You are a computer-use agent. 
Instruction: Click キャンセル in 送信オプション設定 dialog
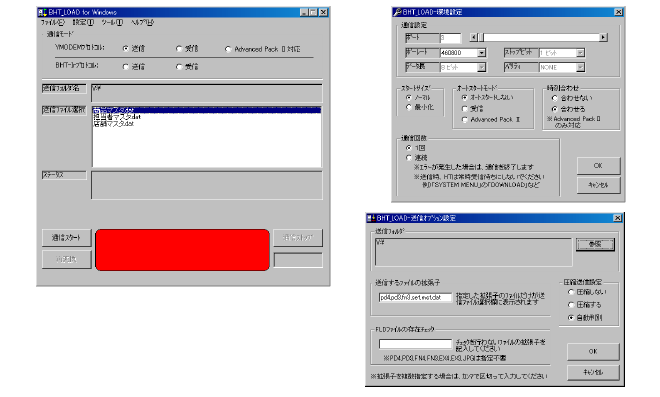click(x=593, y=372)
